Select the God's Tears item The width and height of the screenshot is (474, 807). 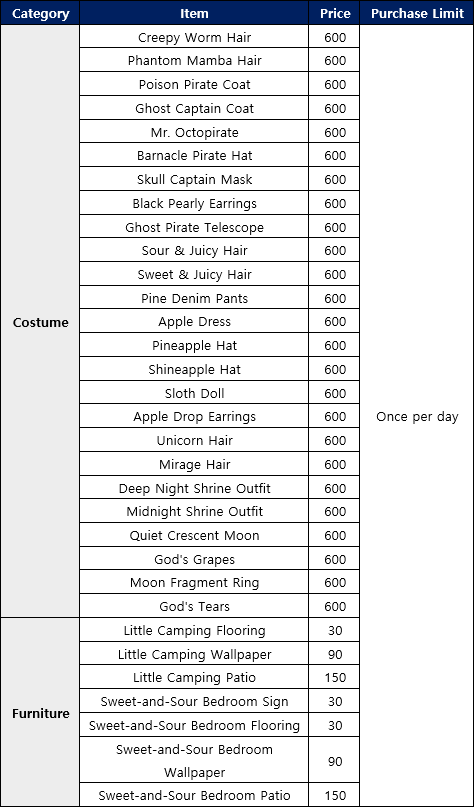tap(194, 606)
